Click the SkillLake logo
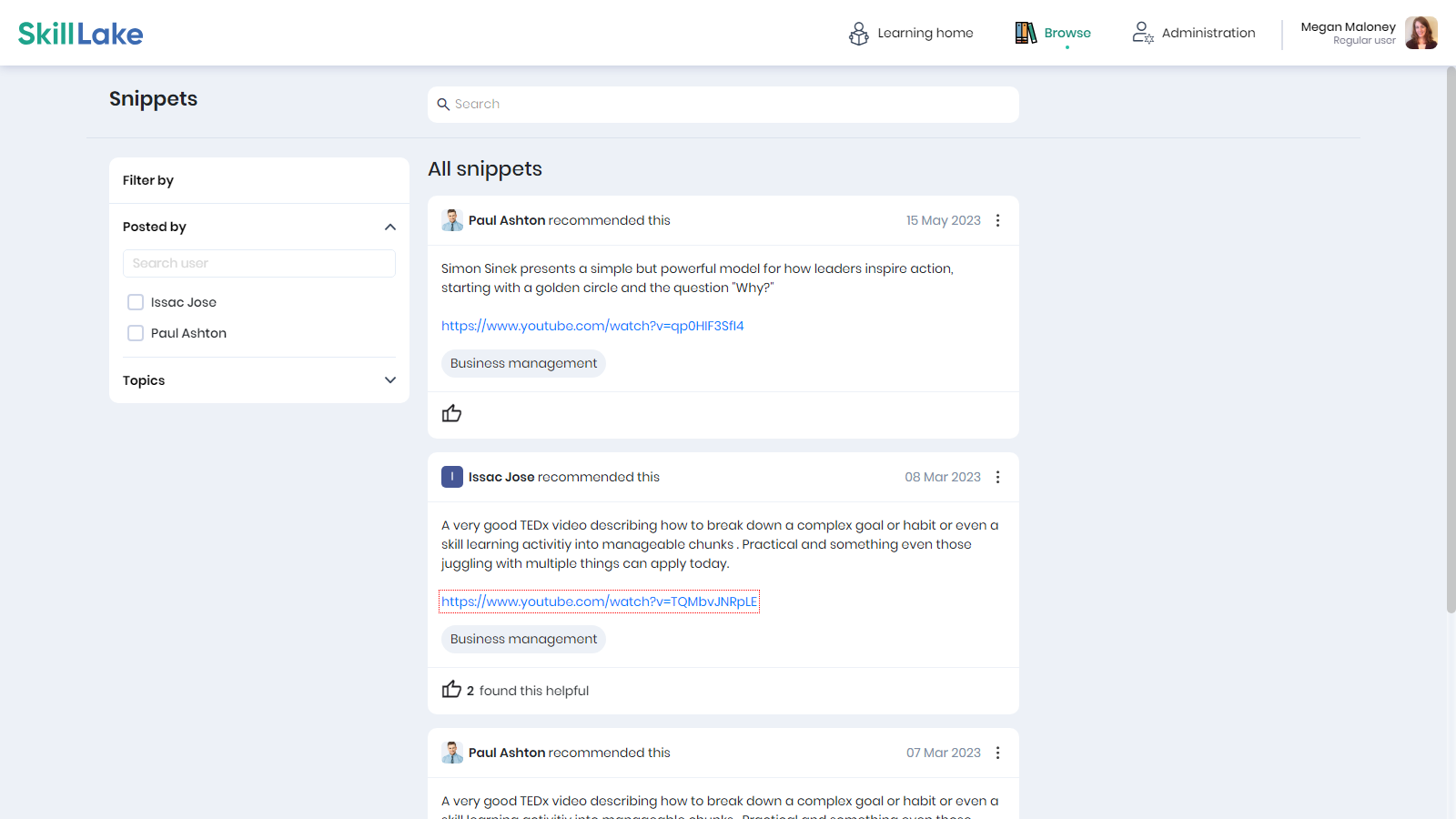The image size is (1456, 819). (x=81, y=34)
